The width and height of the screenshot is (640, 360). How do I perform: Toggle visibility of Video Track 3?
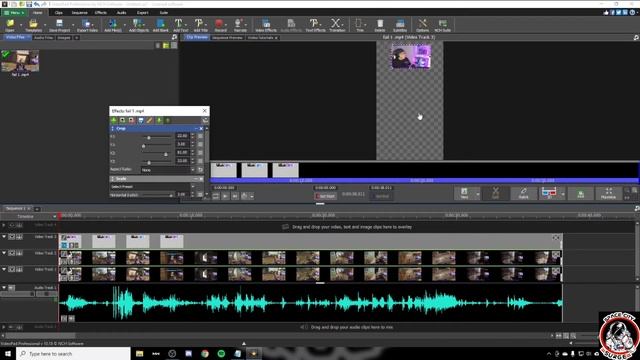tap(12, 237)
